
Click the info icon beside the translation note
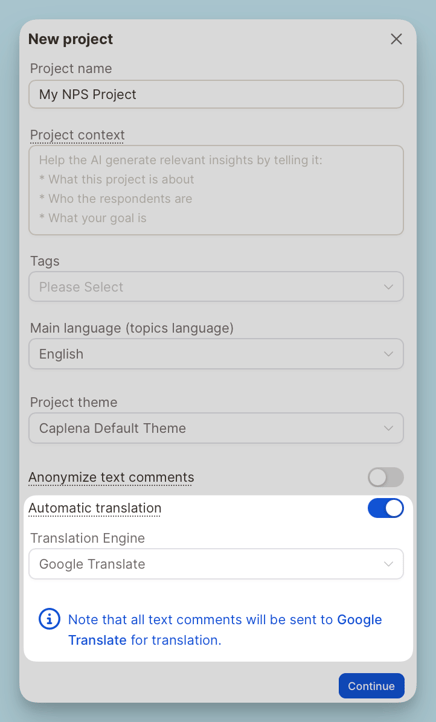coord(49,619)
